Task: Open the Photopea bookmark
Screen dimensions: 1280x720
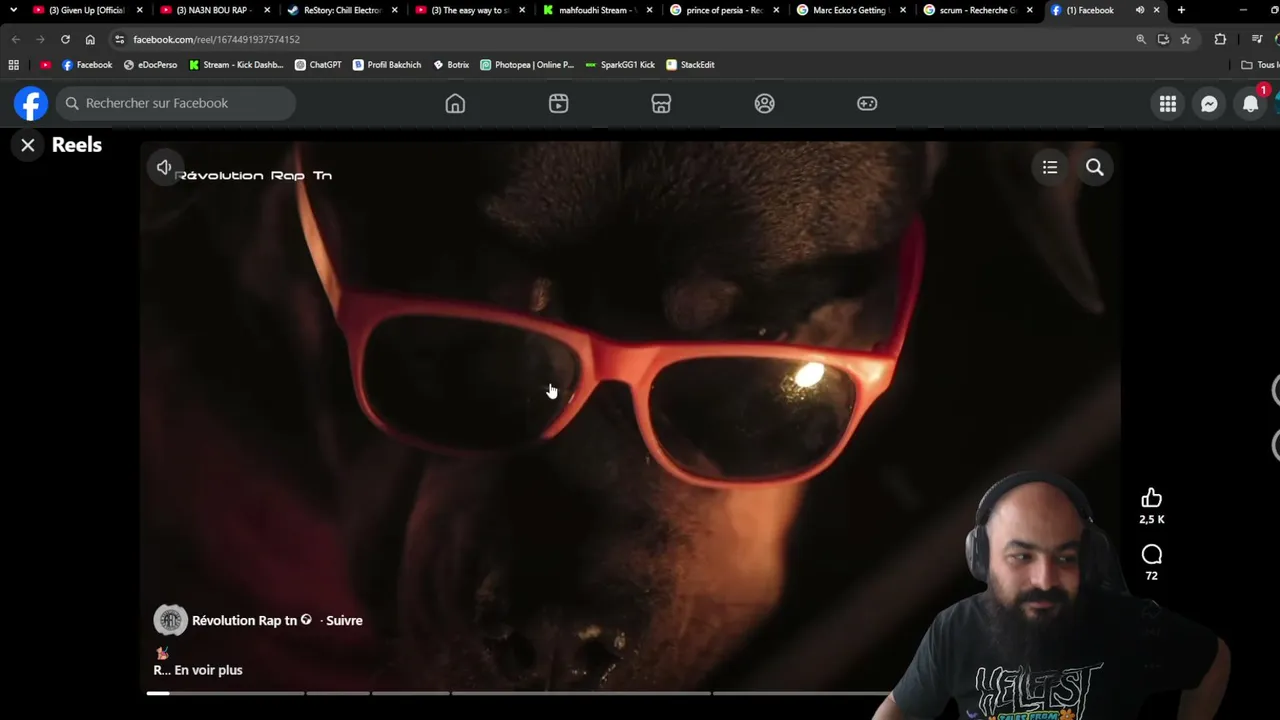Action: click(527, 65)
